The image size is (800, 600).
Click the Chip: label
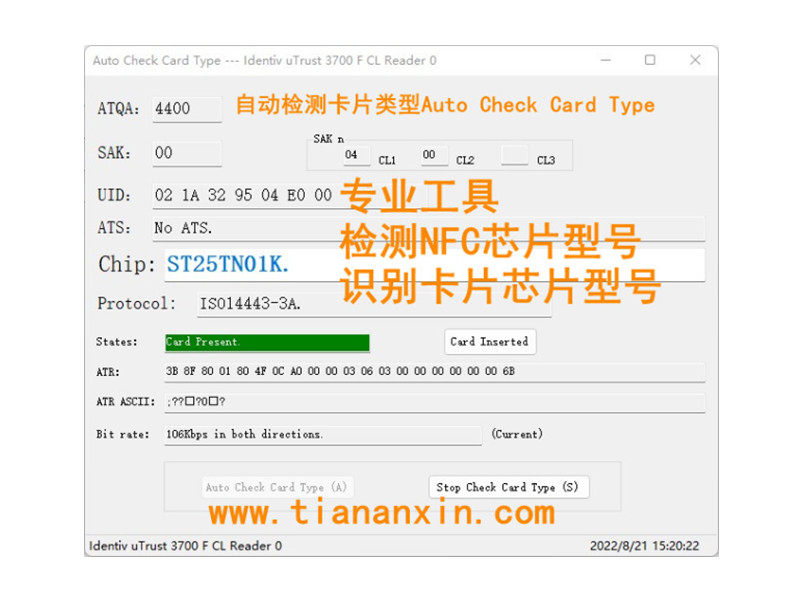127,265
